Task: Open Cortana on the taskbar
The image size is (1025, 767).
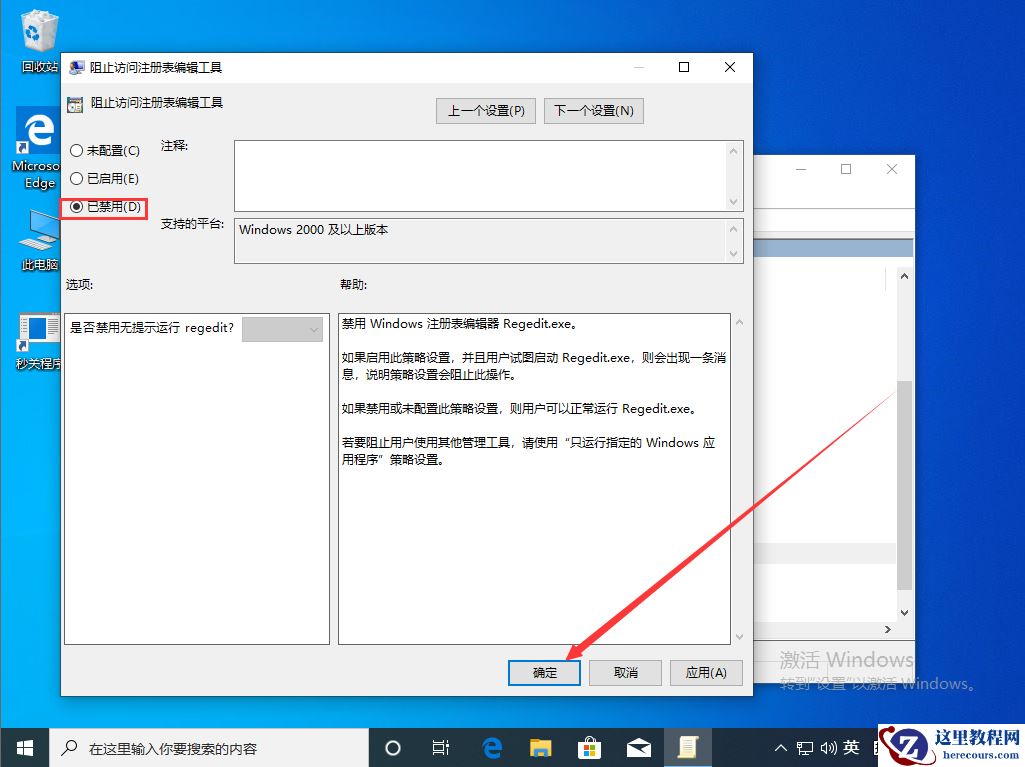Action: [x=392, y=747]
